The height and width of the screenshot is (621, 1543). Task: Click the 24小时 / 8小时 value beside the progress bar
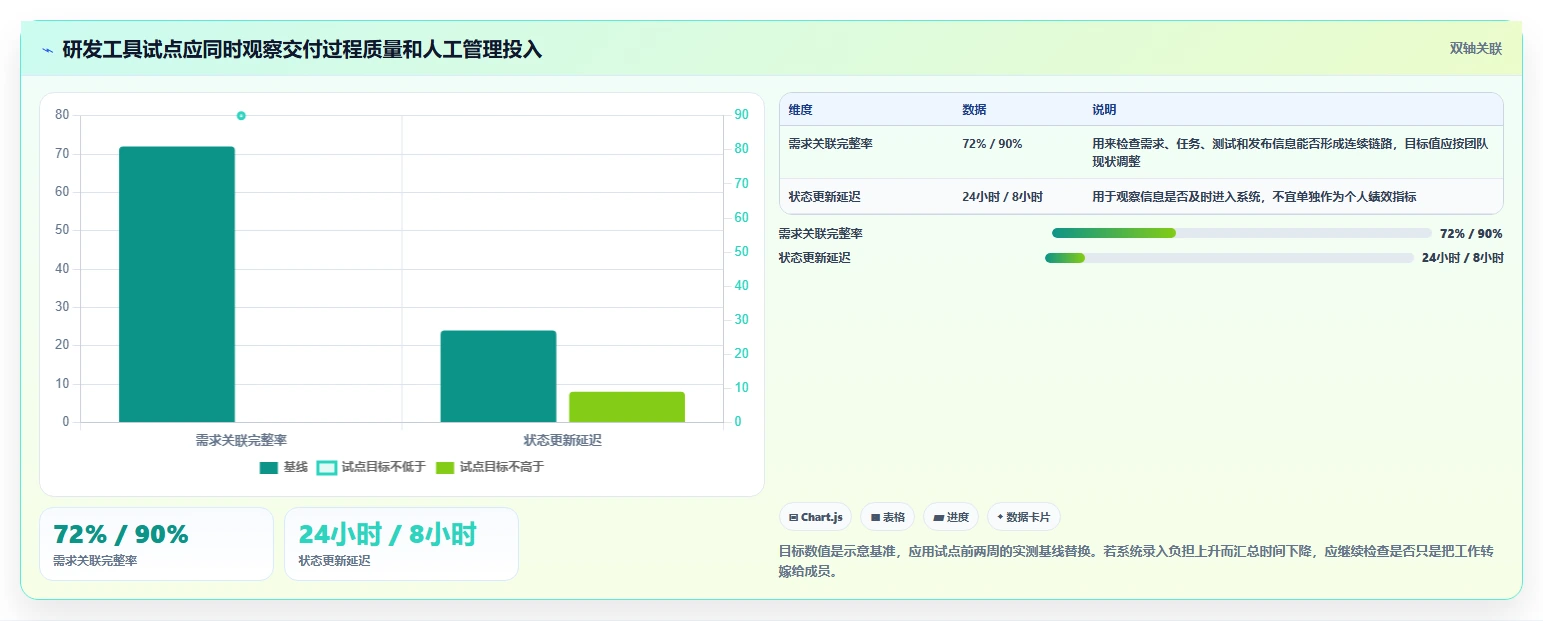[1462, 258]
